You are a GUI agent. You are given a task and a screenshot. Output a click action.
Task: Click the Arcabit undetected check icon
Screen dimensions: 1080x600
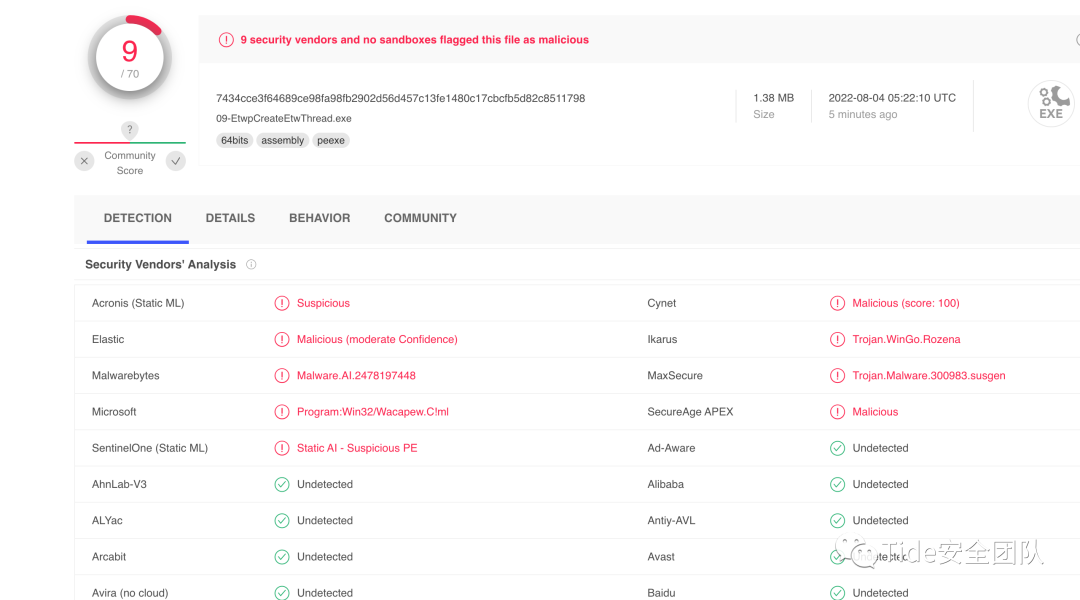[282, 557]
